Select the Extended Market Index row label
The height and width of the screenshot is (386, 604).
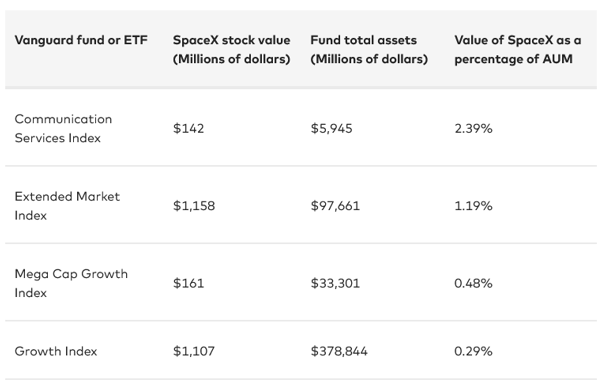click(x=67, y=206)
